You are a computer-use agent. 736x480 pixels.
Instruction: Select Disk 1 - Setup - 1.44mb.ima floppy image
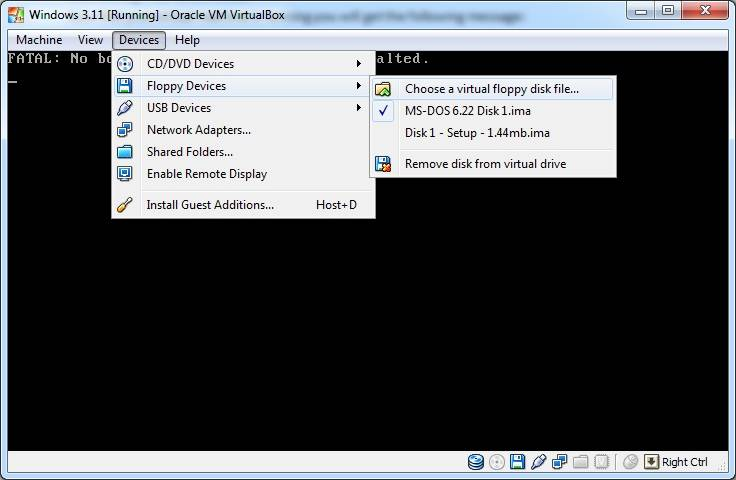pos(477,133)
